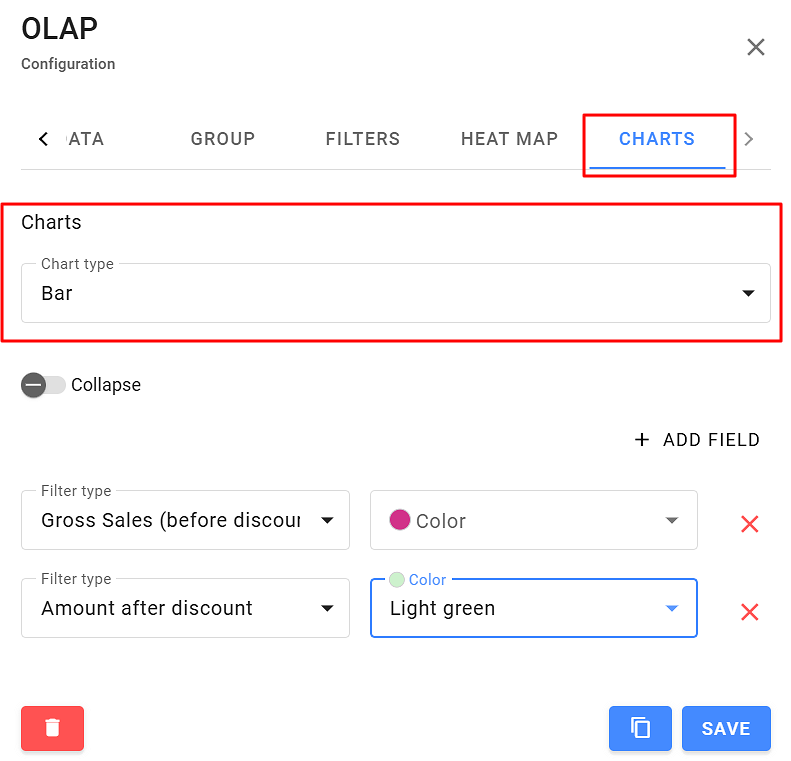The height and width of the screenshot is (761, 791).
Task: Click the plus icon beside Add Field
Action: [642, 440]
